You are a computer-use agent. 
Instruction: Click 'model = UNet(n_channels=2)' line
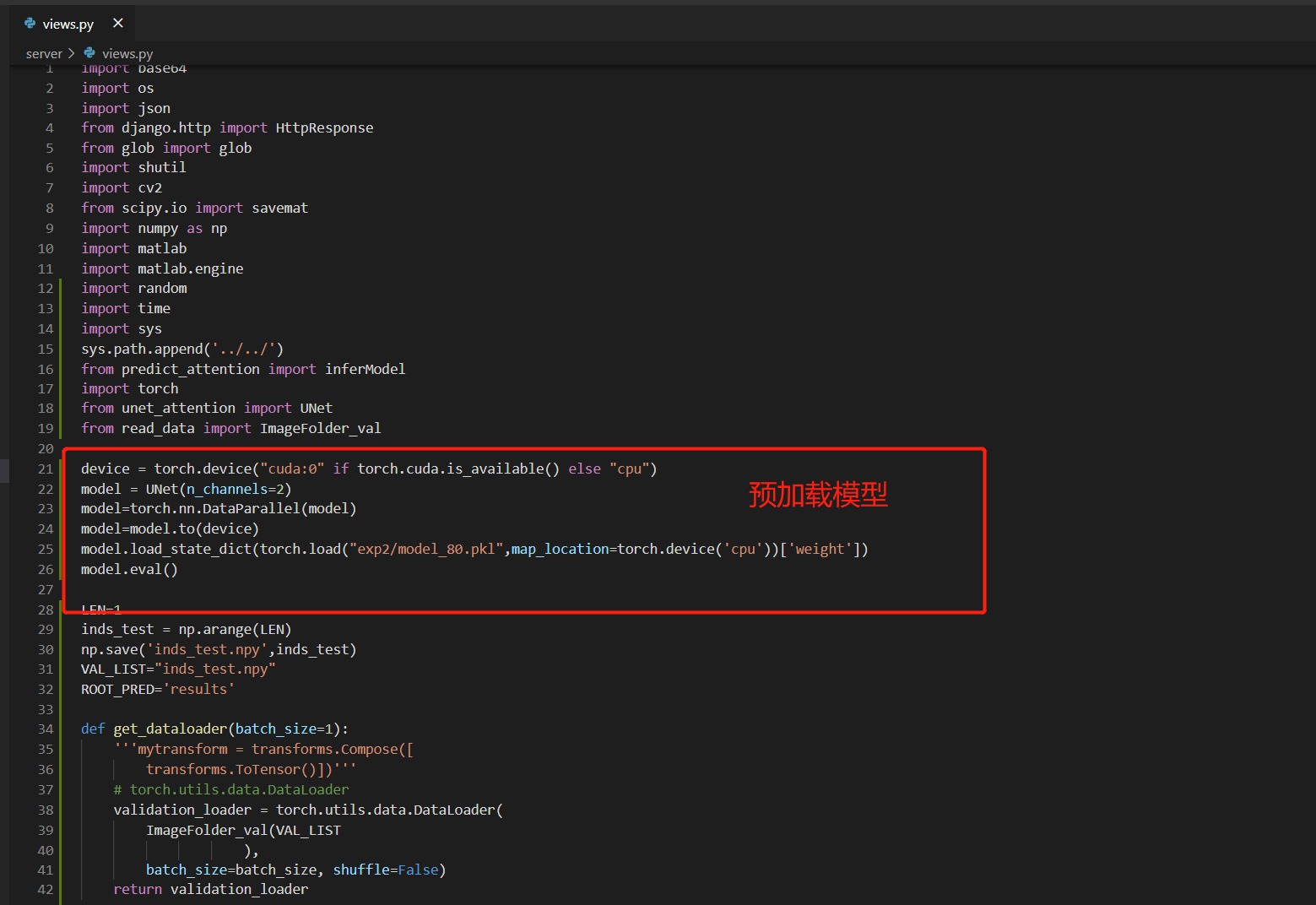(186, 489)
